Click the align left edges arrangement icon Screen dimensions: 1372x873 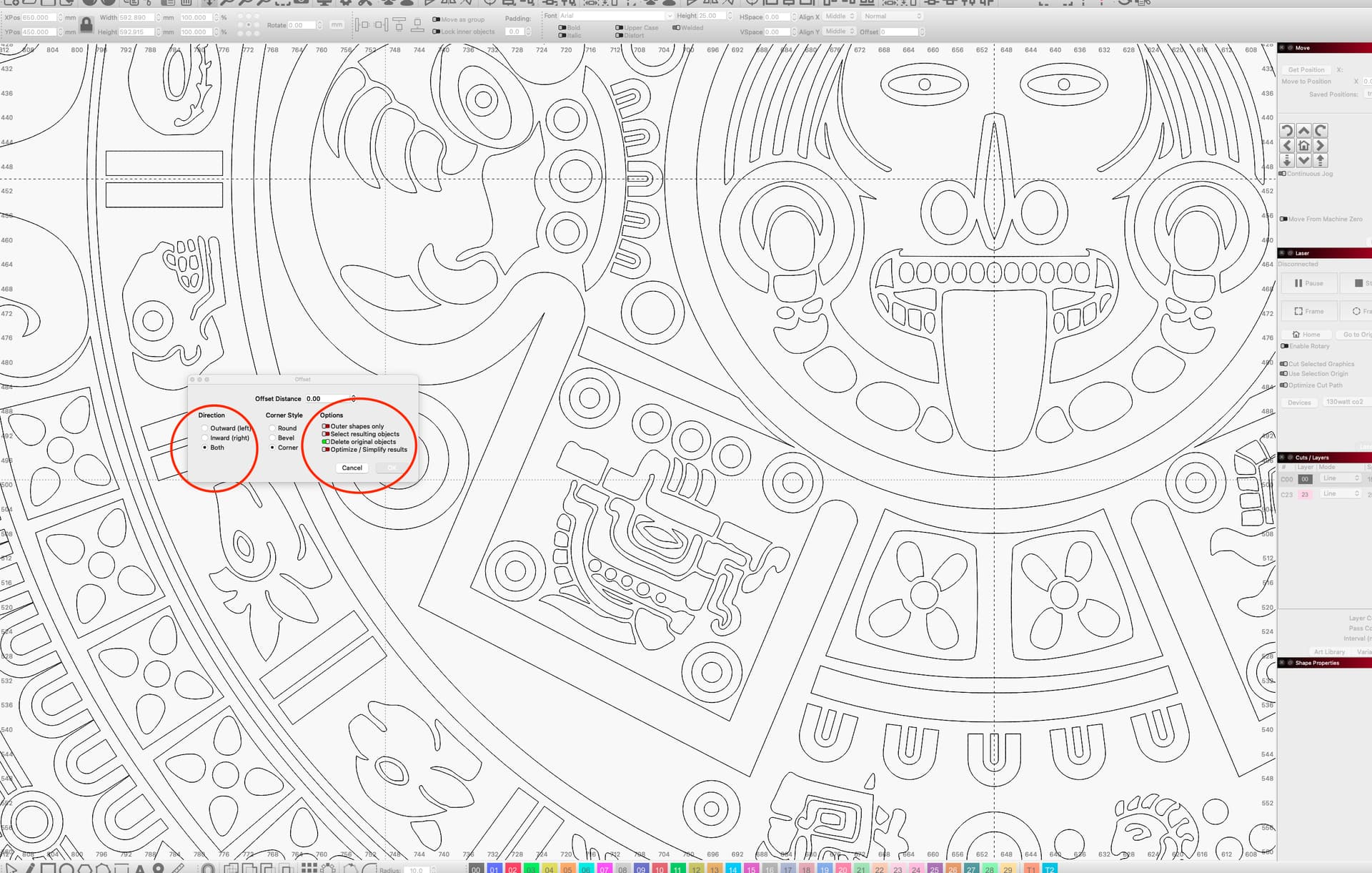pyautogui.click(x=362, y=26)
